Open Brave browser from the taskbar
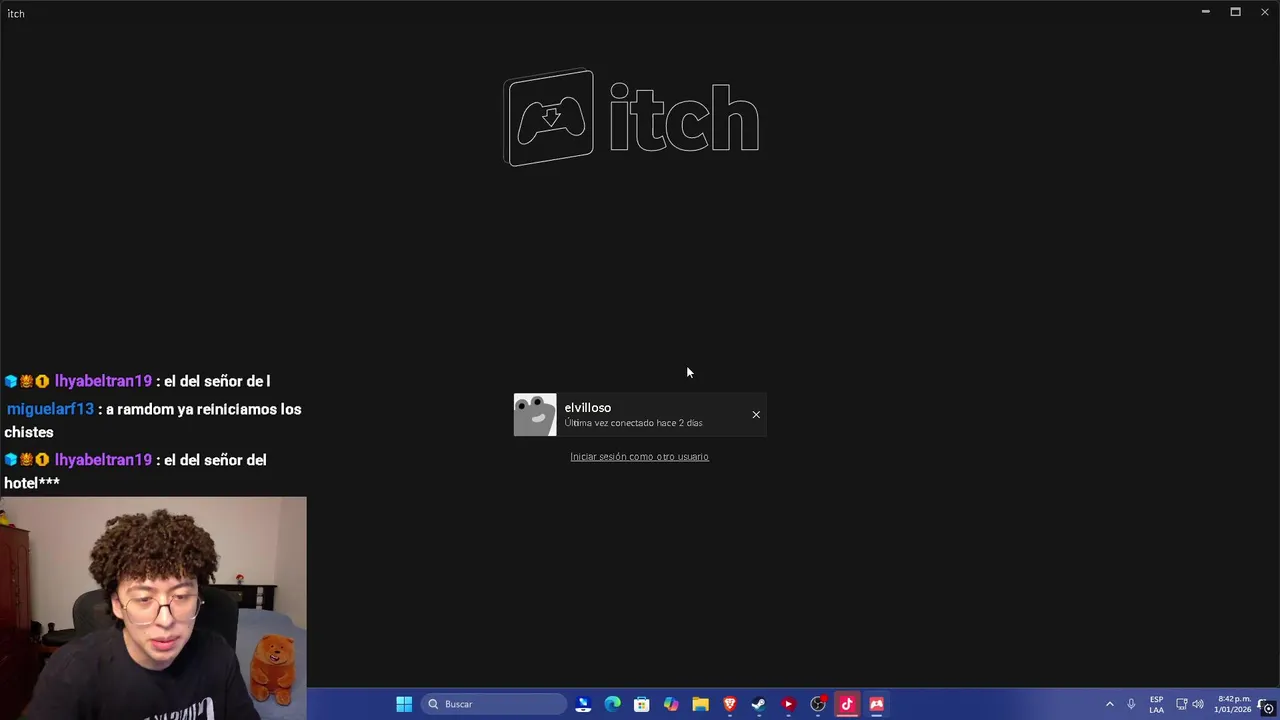Viewport: 1280px width, 720px height. (730, 704)
